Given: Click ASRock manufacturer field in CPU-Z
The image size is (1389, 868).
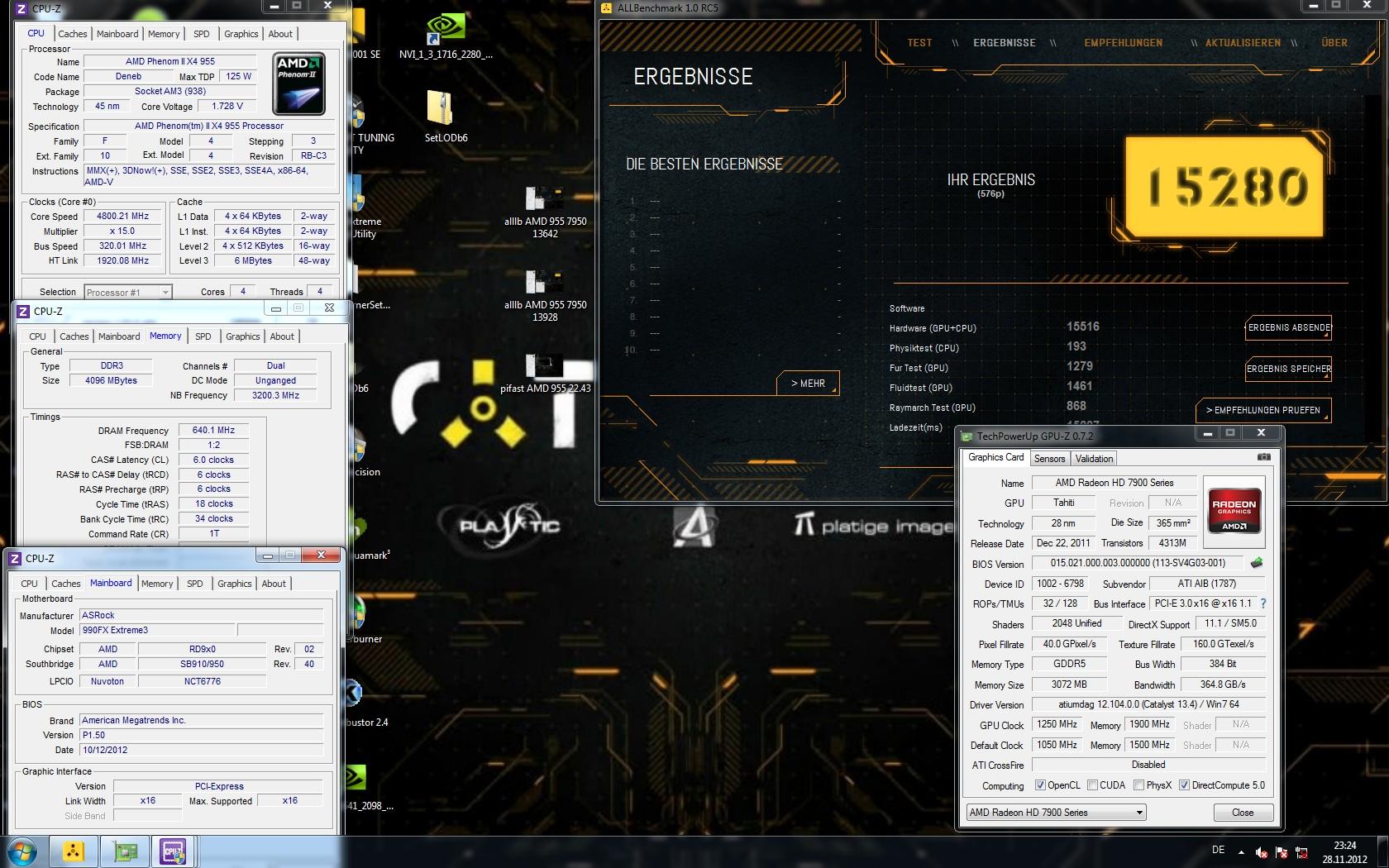Looking at the screenshot, I should click(201, 616).
